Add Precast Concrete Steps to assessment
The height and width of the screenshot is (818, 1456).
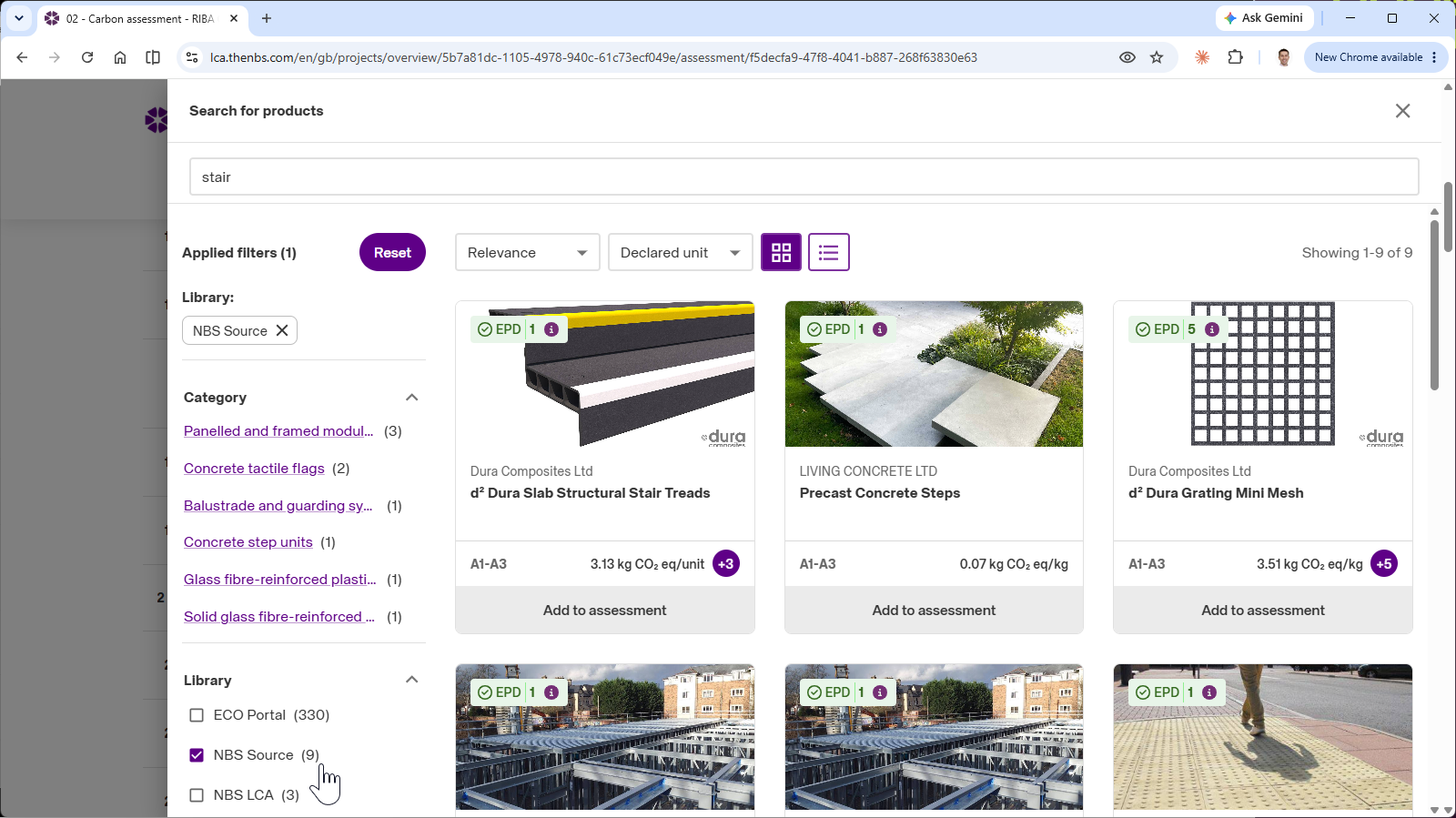[934, 611]
